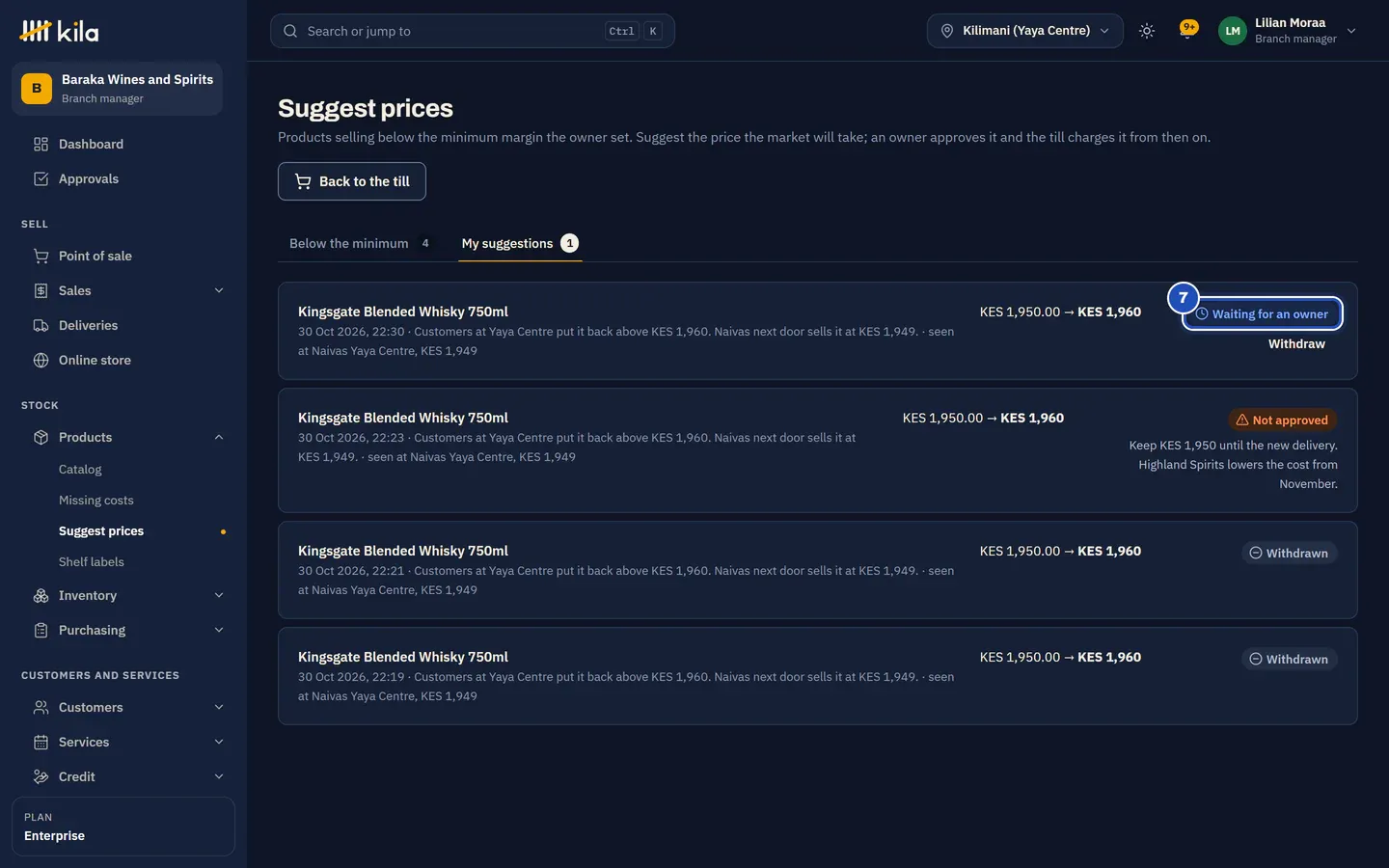1389x868 pixels.
Task: Click the Online store globe icon
Action: pos(41,361)
